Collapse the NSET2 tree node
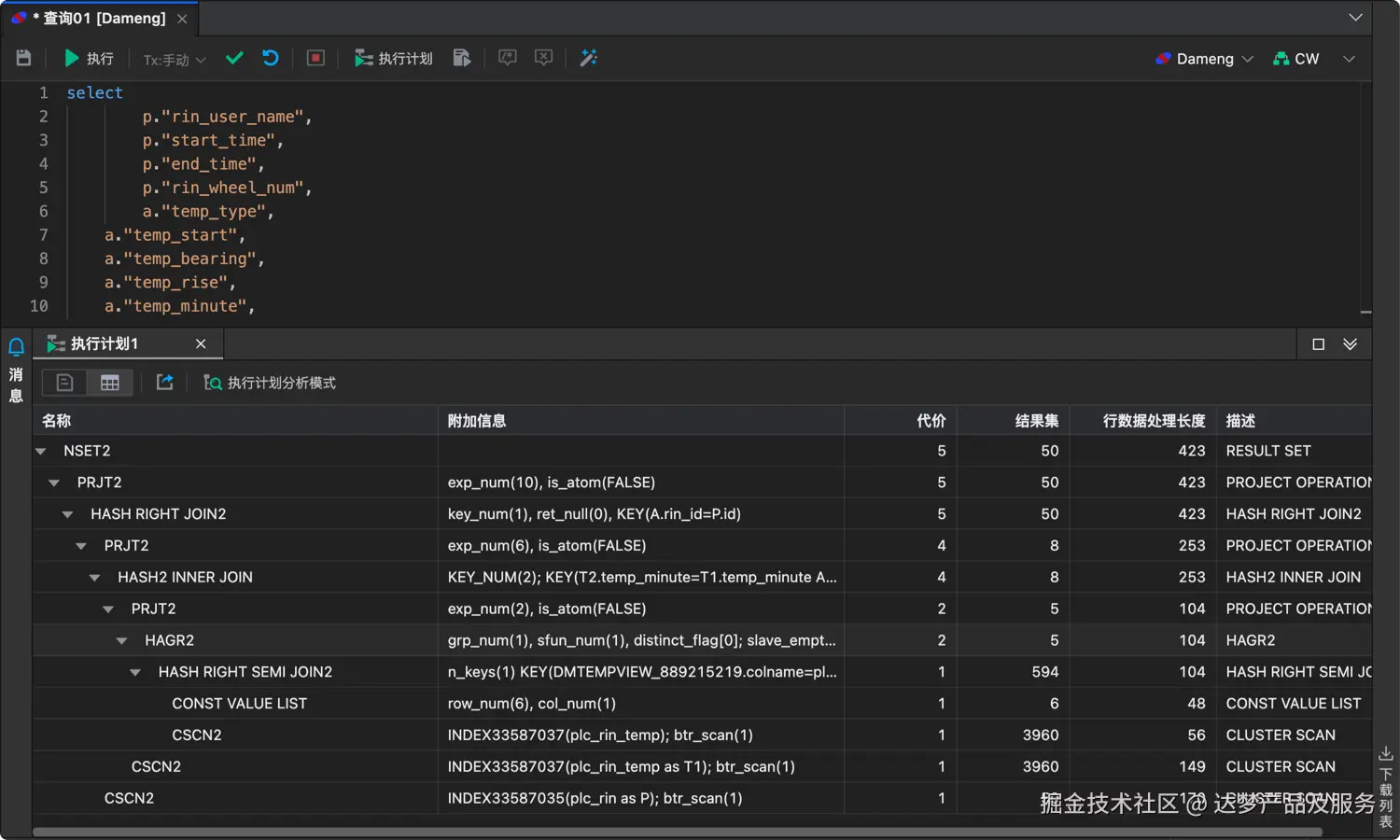The height and width of the screenshot is (840, 1400). (41, 451)
